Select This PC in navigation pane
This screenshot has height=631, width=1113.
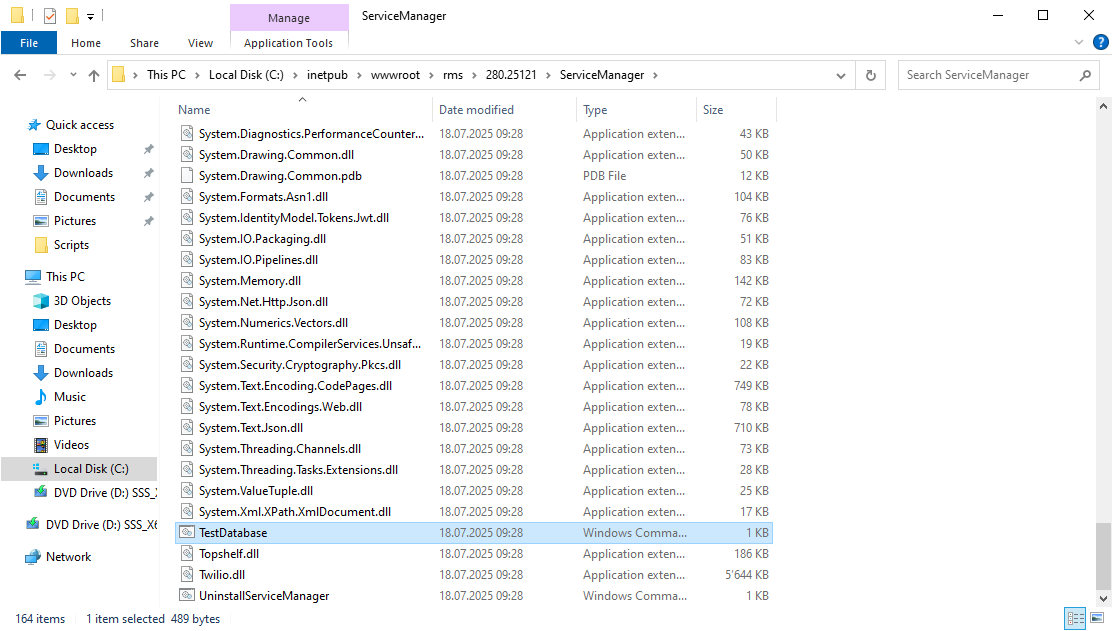(65, 277)
